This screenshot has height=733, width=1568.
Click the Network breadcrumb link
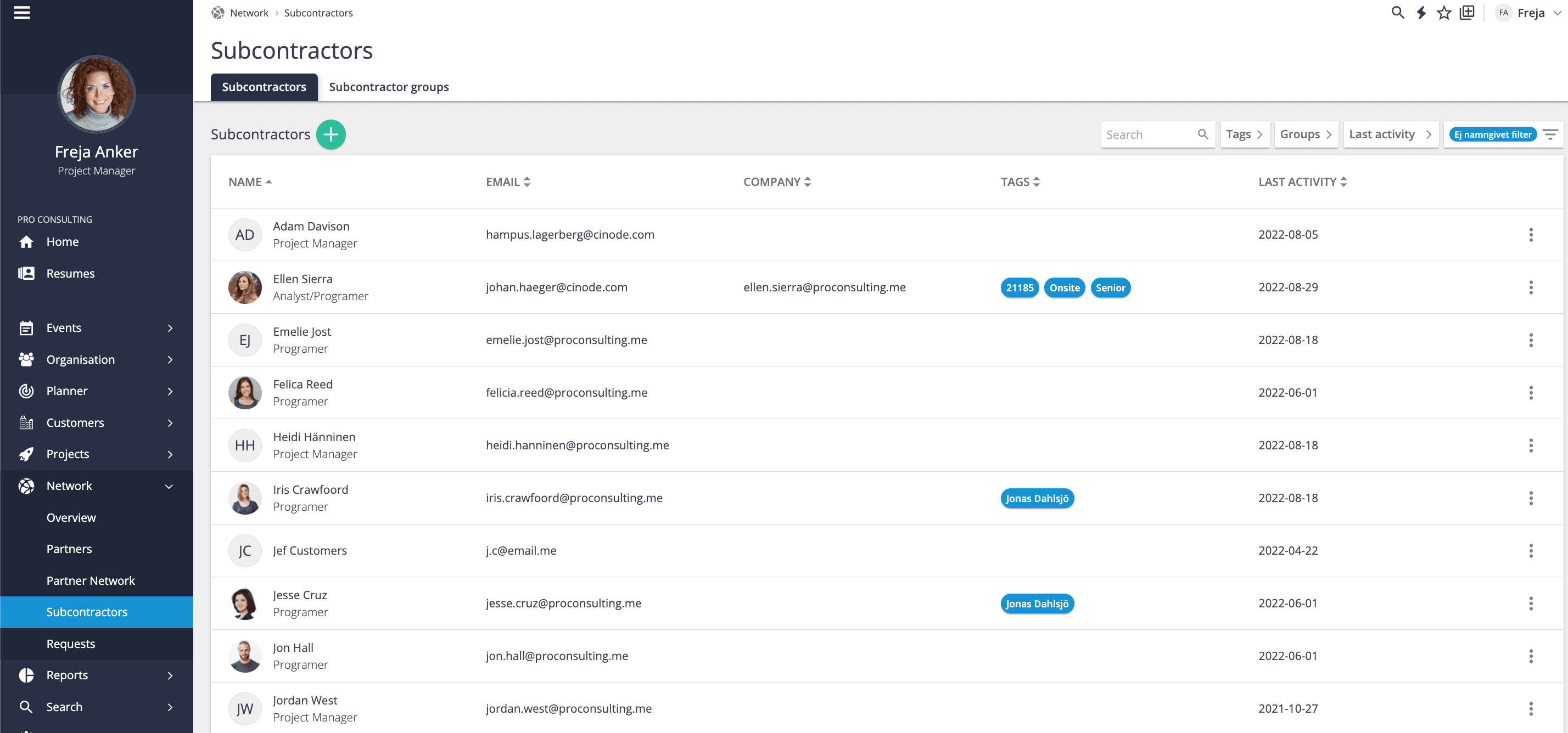[249, 13]
